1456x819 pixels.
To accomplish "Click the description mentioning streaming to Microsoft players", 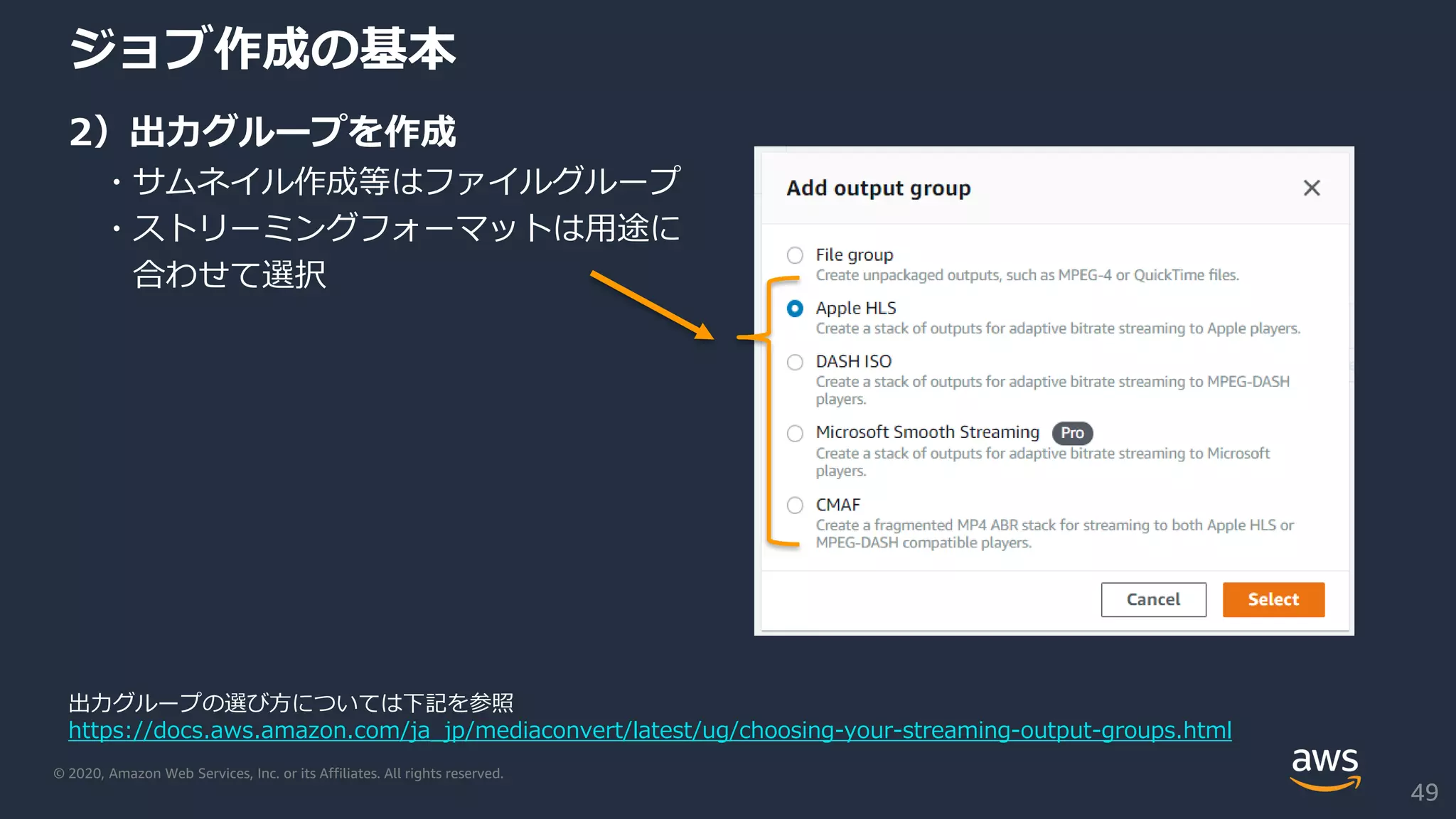I will [x=1042, y=462].
